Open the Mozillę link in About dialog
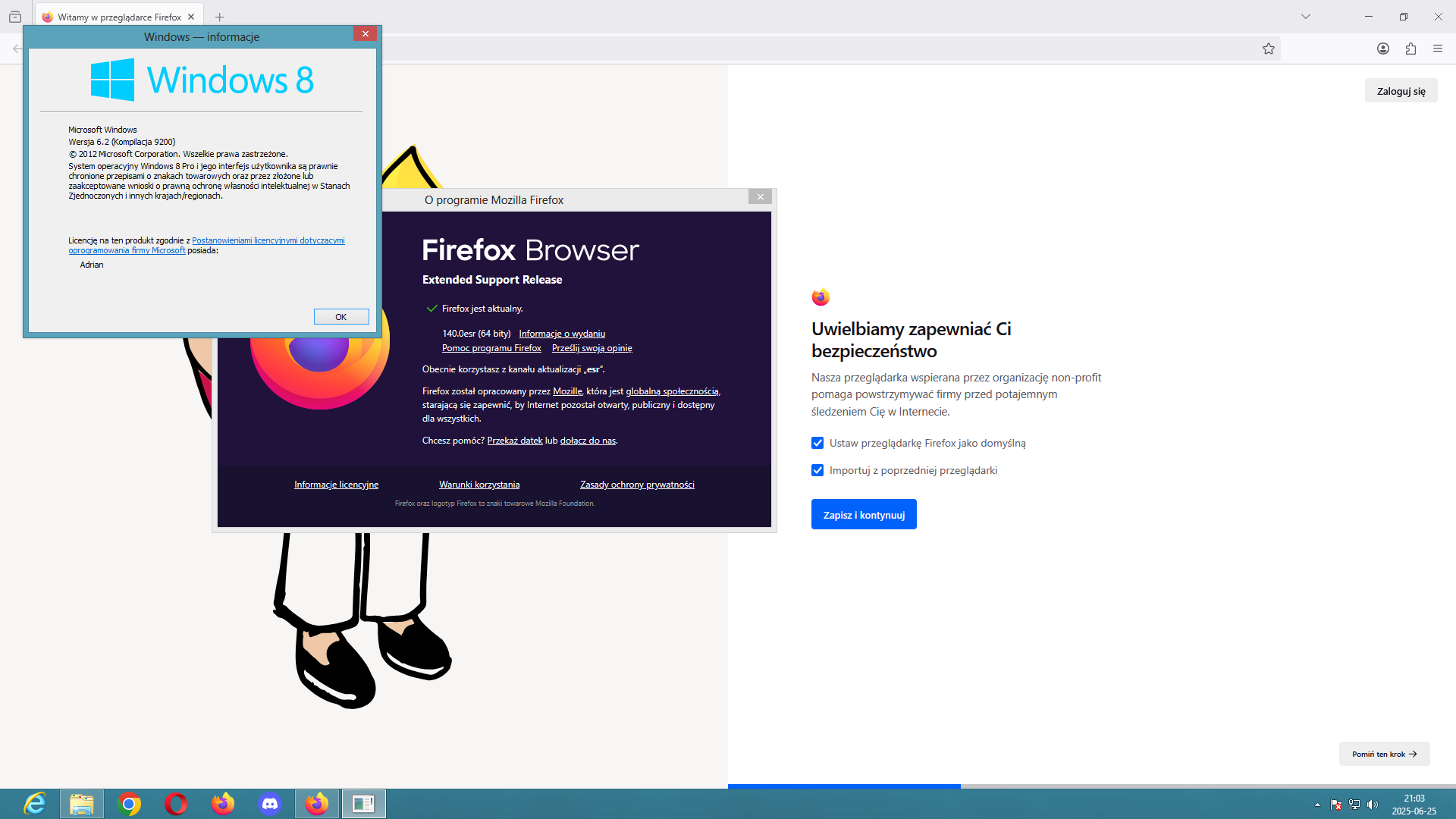 pyautogui.click(x=568, y=391)
